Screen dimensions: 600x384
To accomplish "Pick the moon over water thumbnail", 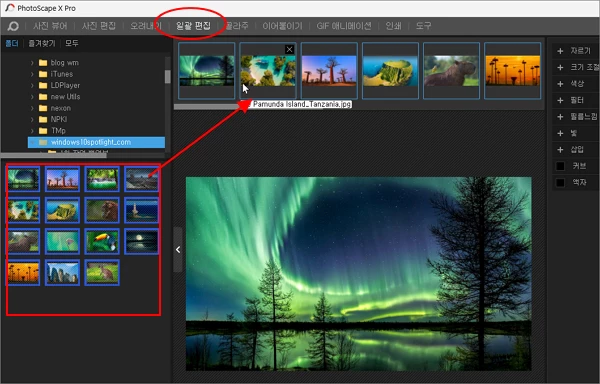I will [x=142, y=241].
